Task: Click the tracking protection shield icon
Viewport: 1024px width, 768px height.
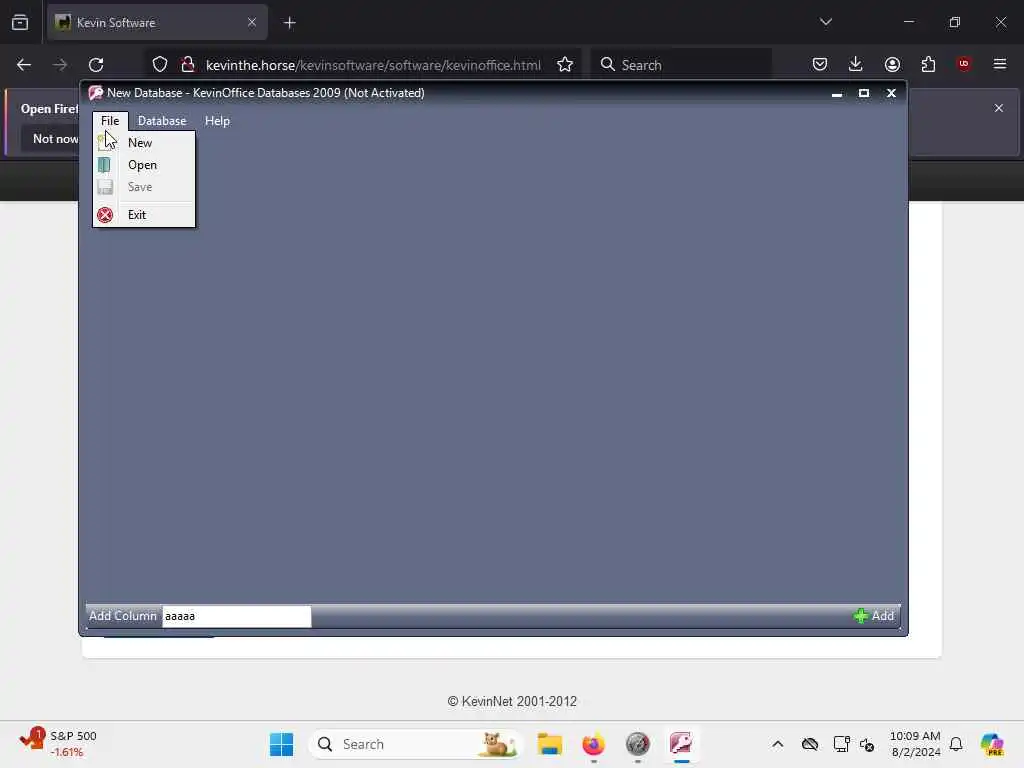Action: [x=160, y=65]
